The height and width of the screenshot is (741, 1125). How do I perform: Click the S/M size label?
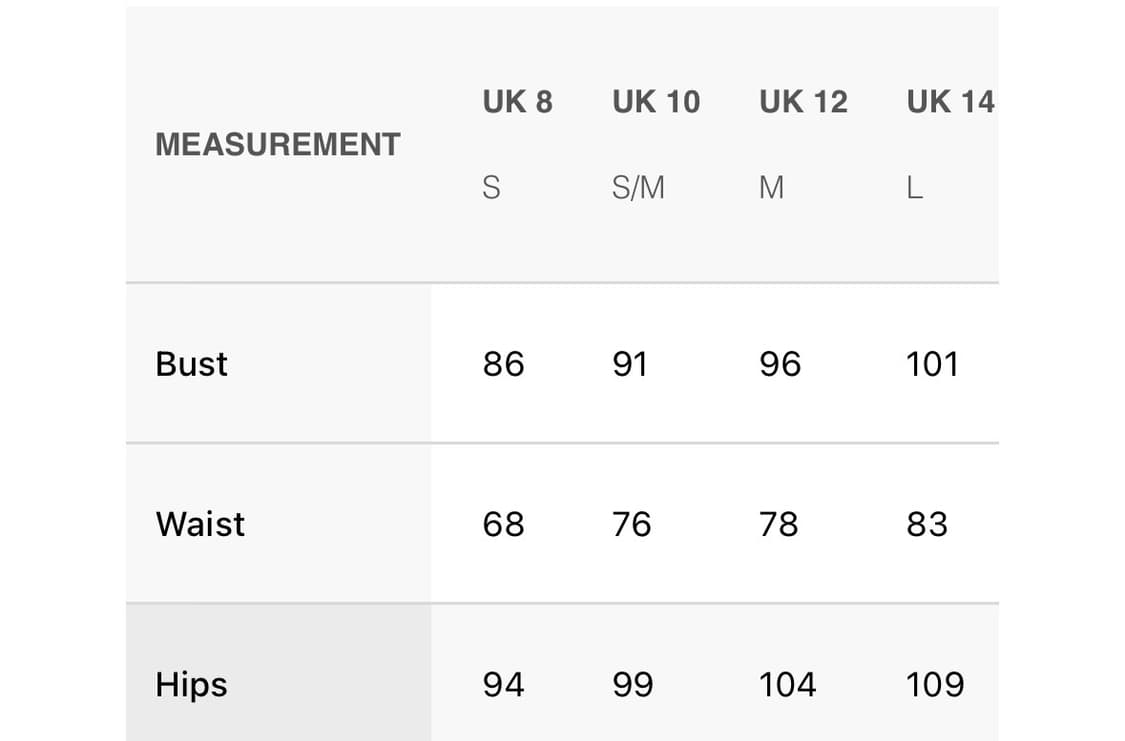[x=638, y=188]
